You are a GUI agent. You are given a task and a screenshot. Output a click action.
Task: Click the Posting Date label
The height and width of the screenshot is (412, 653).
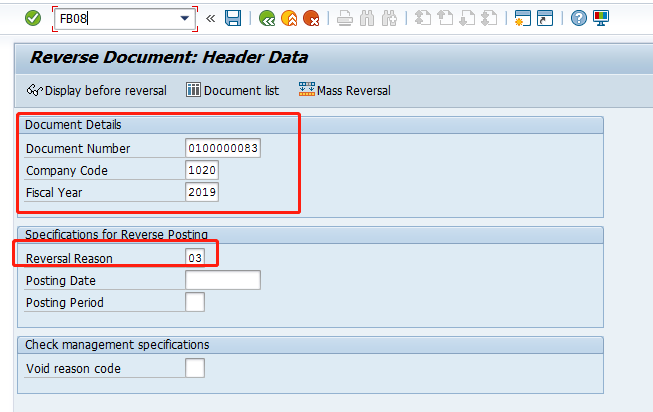point(61,281)
